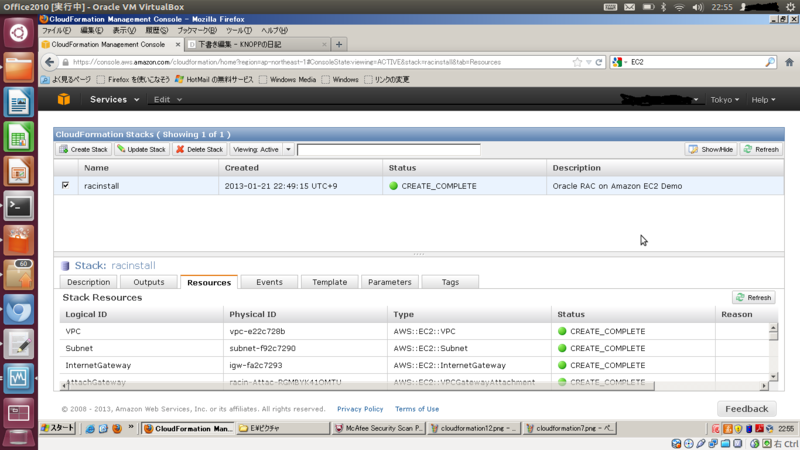
Task: Click search magnifier in search box
Action: (x=770, y=62)
